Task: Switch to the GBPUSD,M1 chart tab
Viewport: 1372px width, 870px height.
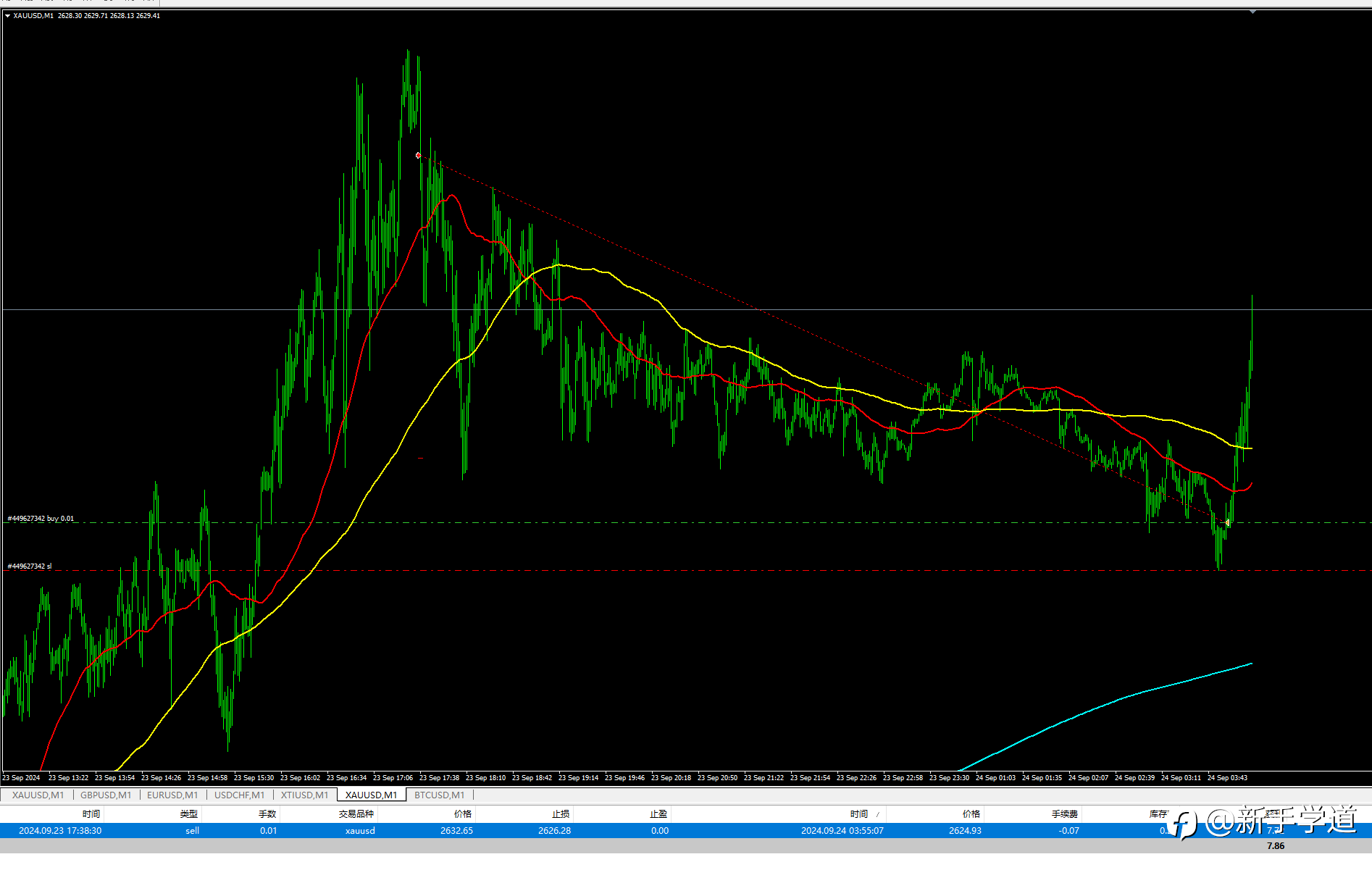Action: coord(106,795)
